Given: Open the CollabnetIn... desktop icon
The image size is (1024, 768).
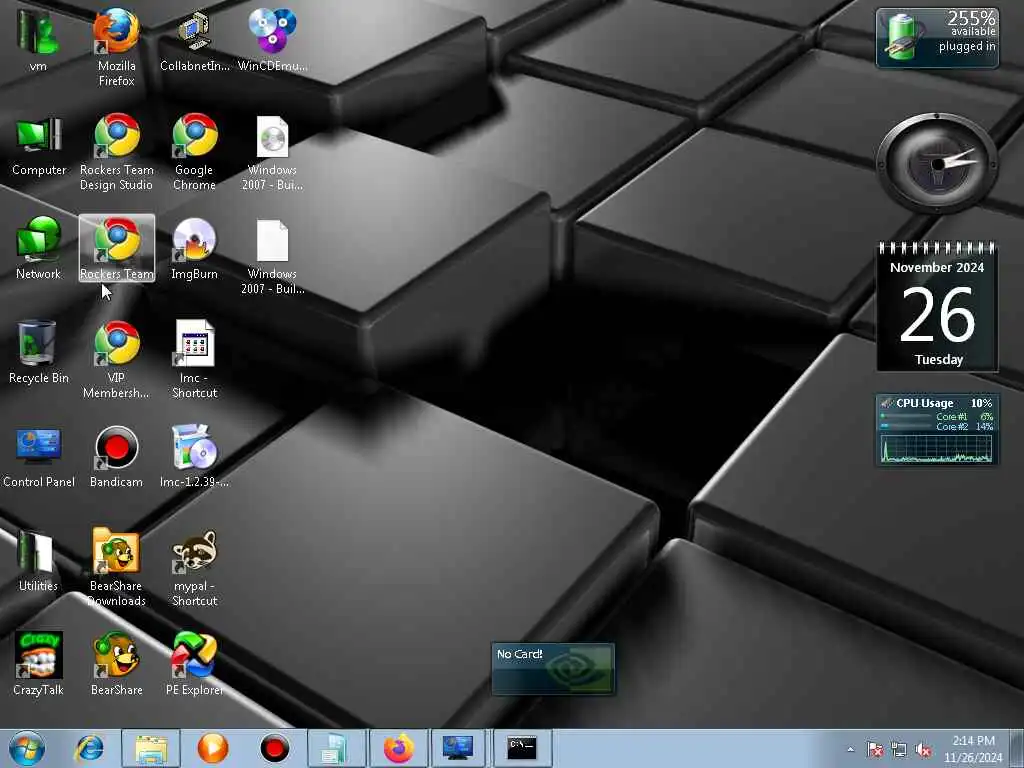Looking at the screenshot, I should pos(195,39).
